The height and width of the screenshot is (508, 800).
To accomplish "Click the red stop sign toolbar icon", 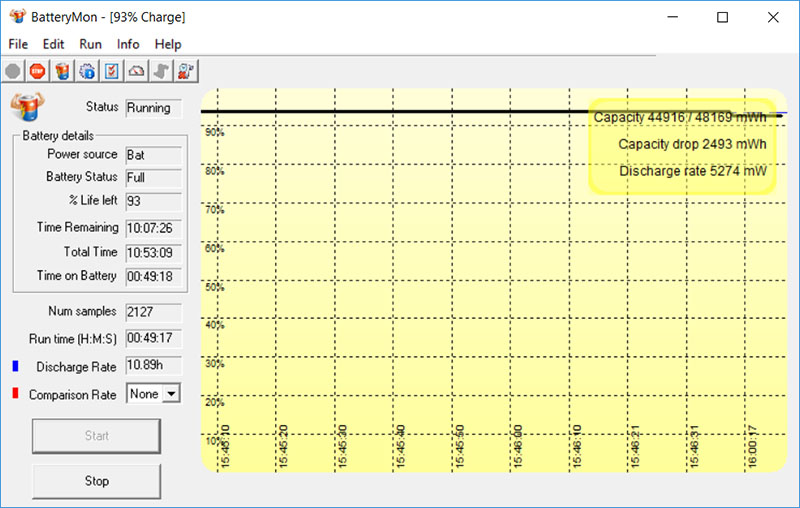I will point(37,71).
